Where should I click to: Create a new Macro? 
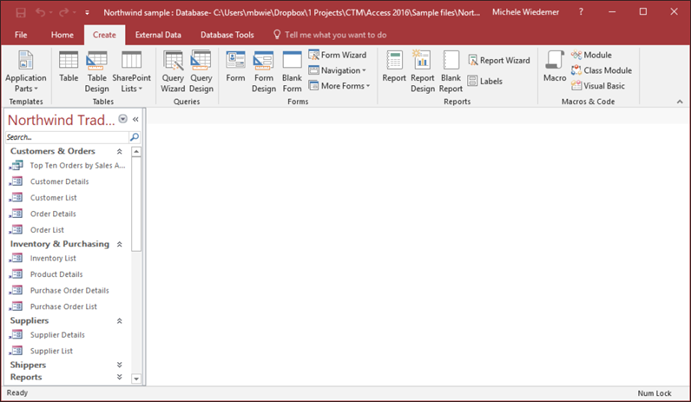[554, 67]
